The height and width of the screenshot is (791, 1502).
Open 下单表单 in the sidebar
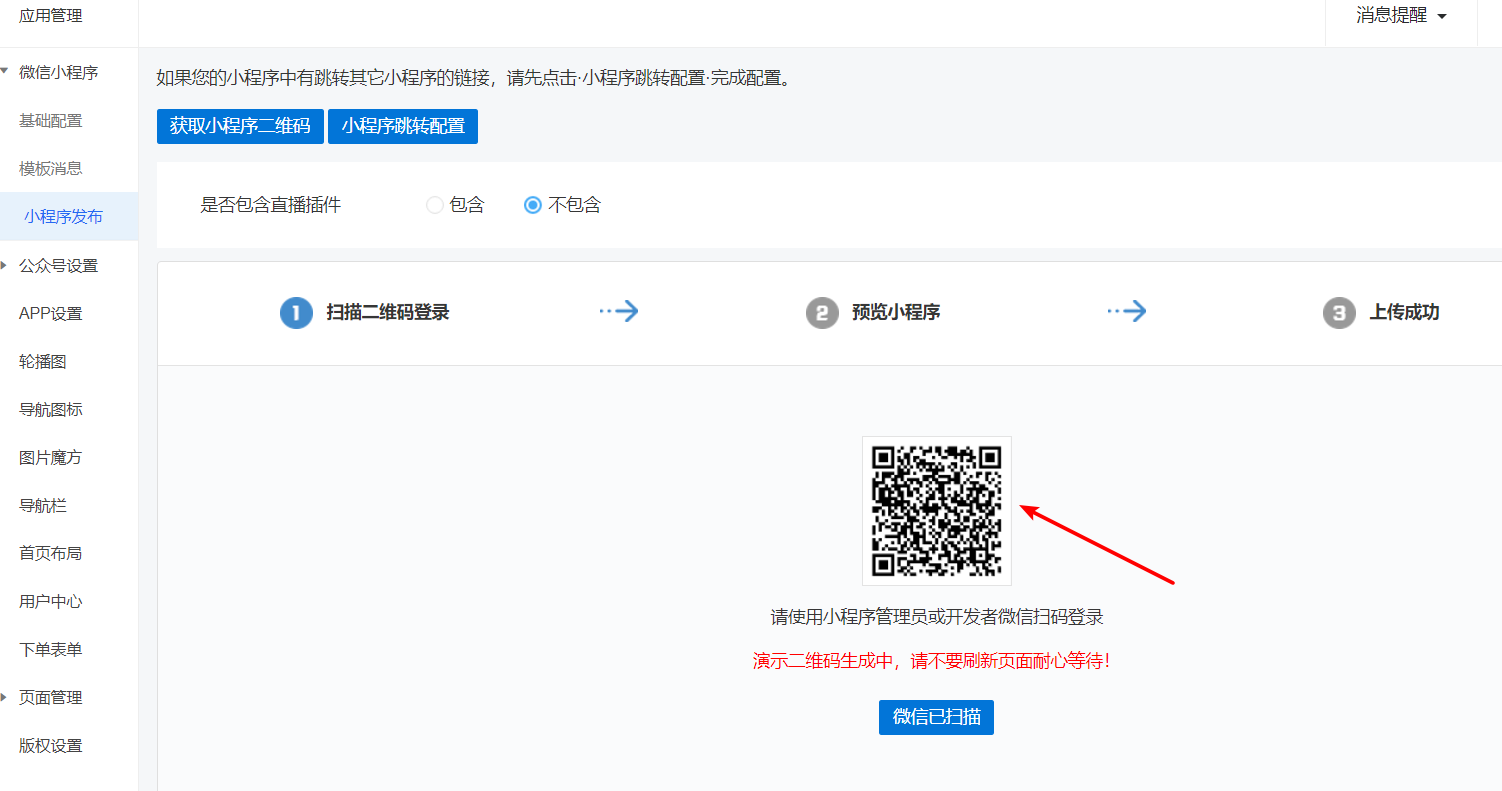point(51,649)
